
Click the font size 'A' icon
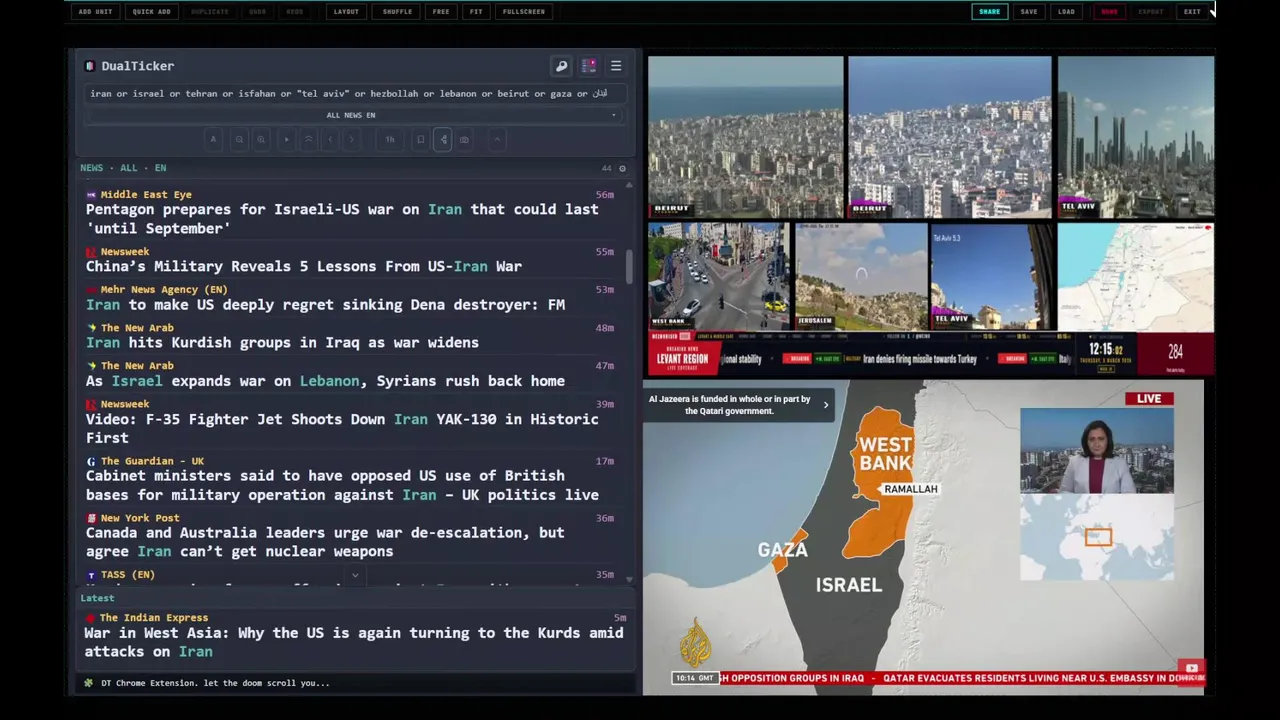(x=213, y=140)
